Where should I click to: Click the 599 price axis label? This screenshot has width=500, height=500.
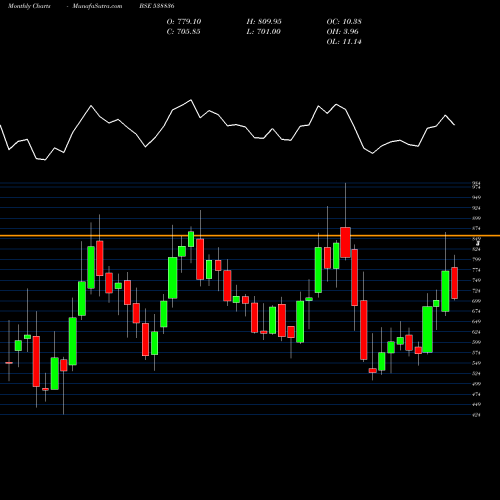[x=477, y=342]
